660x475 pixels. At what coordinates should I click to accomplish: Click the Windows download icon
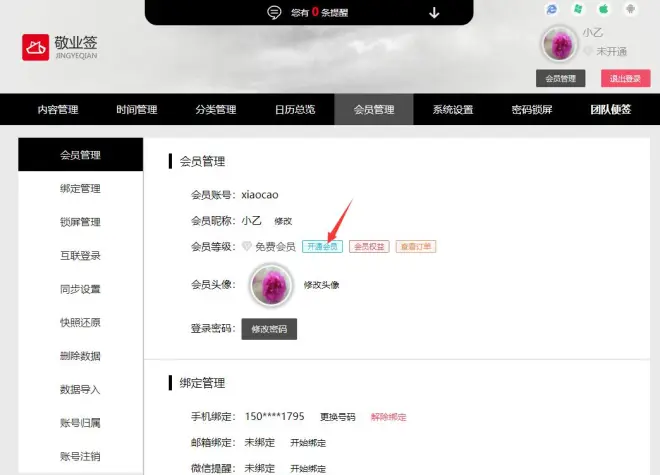pos(578,8)
